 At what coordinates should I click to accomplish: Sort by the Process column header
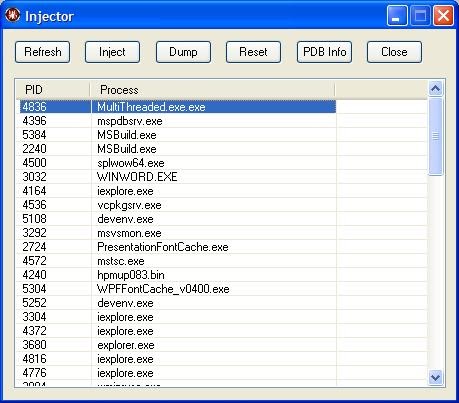tap(212, 90)
